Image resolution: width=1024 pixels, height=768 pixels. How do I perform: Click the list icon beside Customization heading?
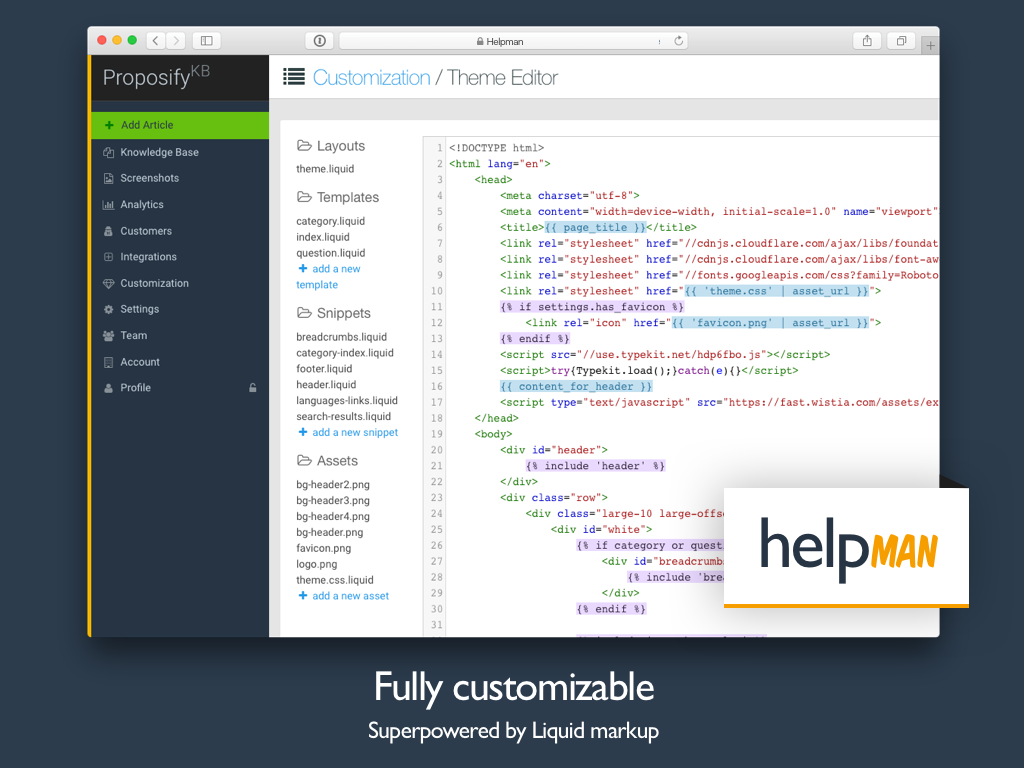point(294,77)
